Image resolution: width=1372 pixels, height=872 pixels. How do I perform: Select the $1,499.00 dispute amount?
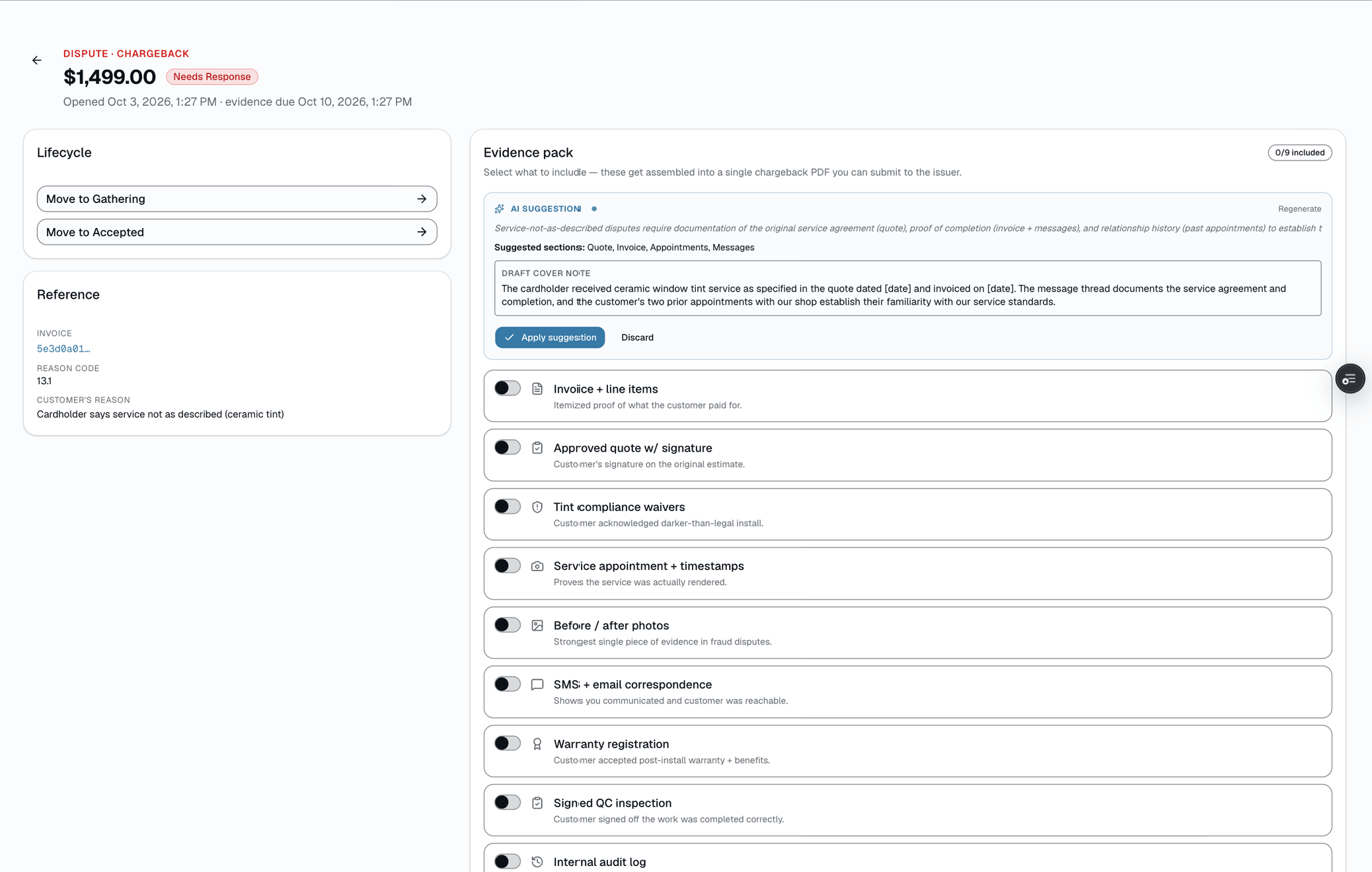click(110, 77)
